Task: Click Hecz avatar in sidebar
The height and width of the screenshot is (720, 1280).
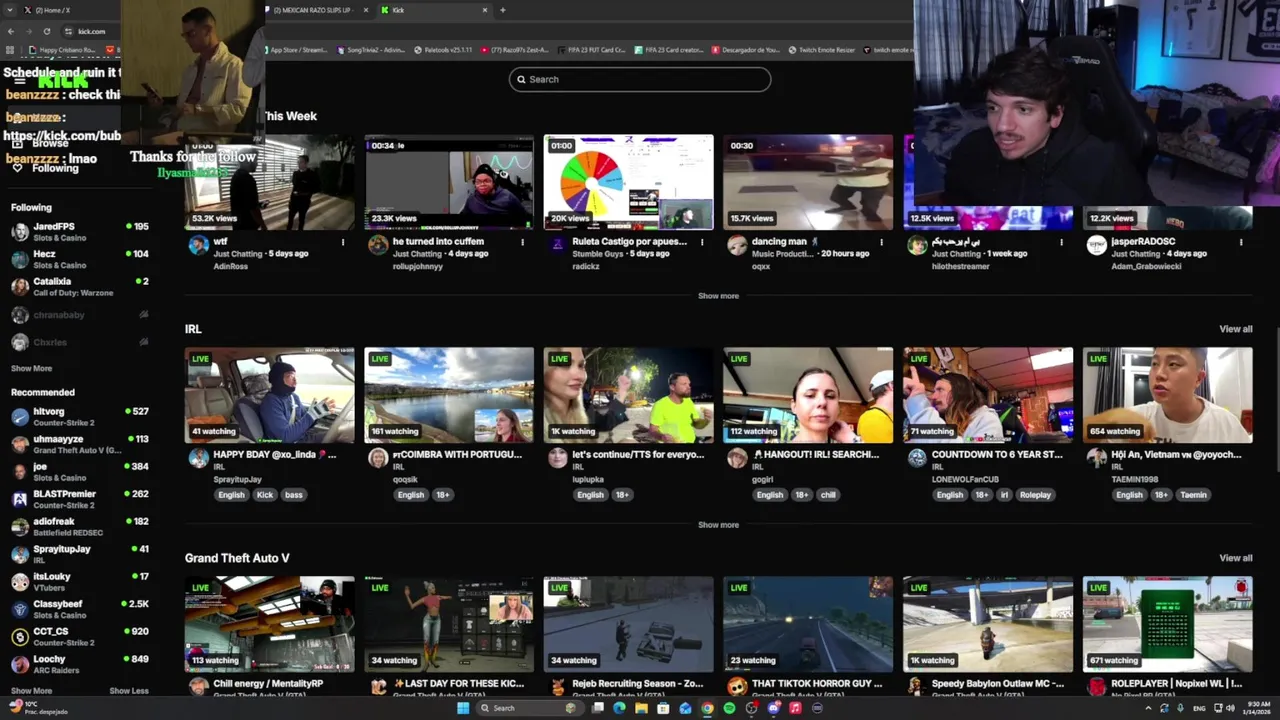Action: click(x=20, y=259)
